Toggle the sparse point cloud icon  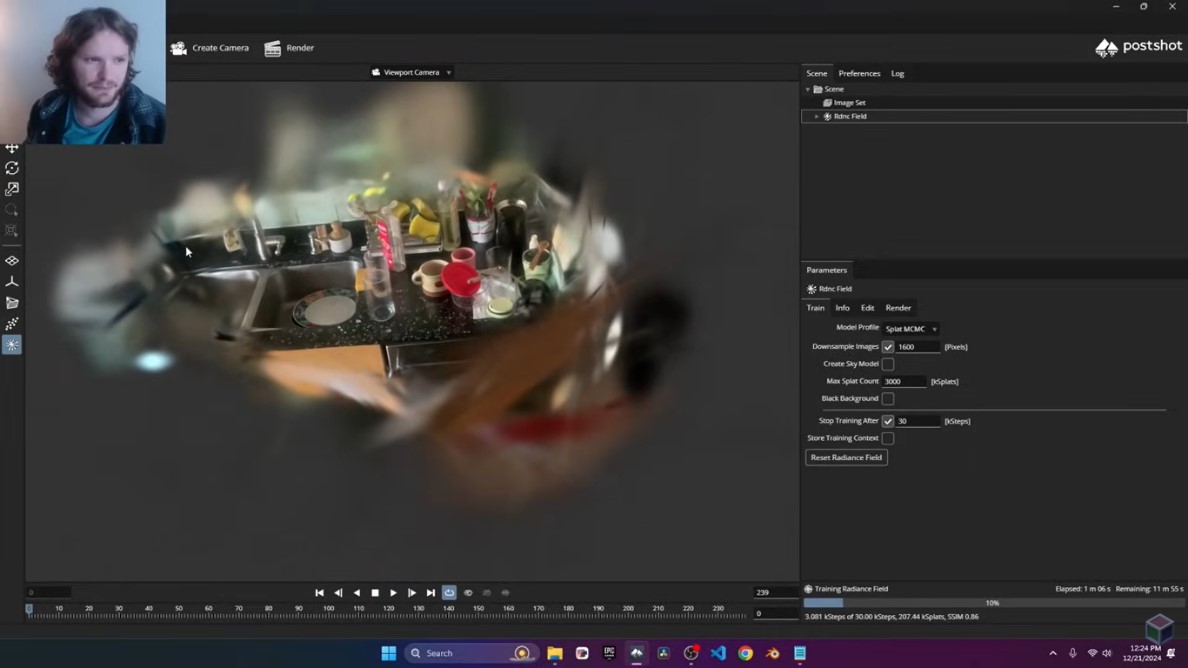12,324
